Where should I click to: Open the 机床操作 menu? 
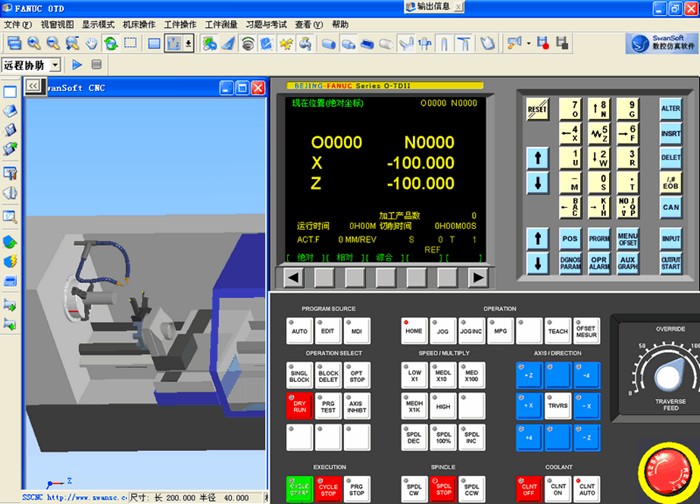(139, 25)
